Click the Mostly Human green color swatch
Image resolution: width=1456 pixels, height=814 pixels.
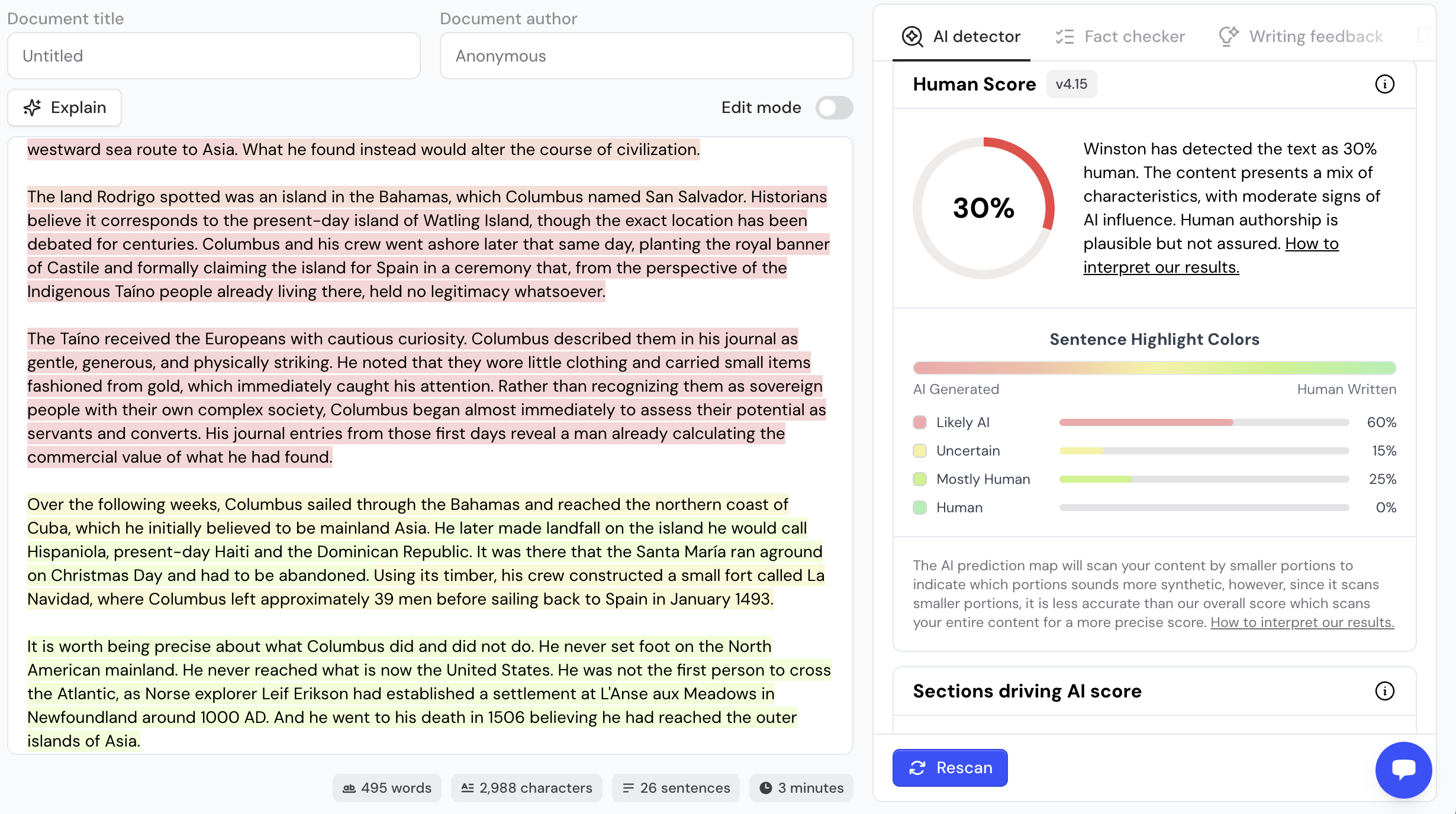[920, 479]
